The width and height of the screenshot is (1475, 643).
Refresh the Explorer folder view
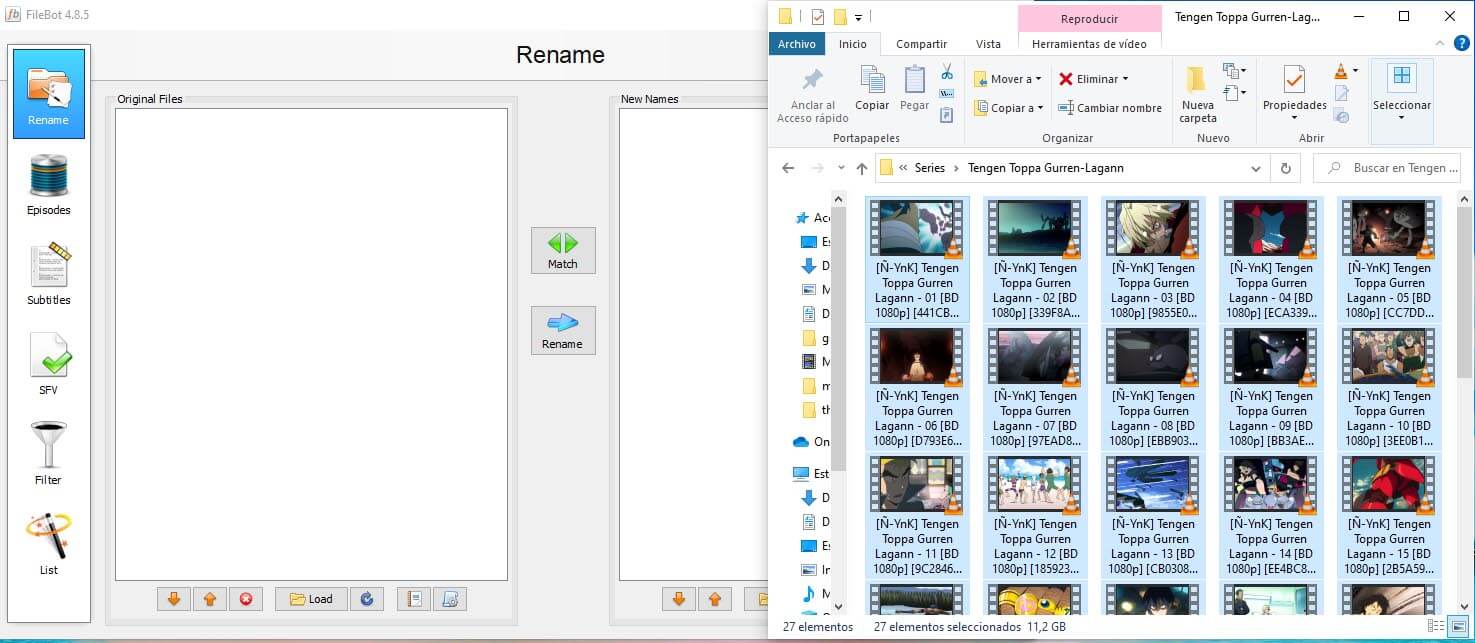[1285, 168]
